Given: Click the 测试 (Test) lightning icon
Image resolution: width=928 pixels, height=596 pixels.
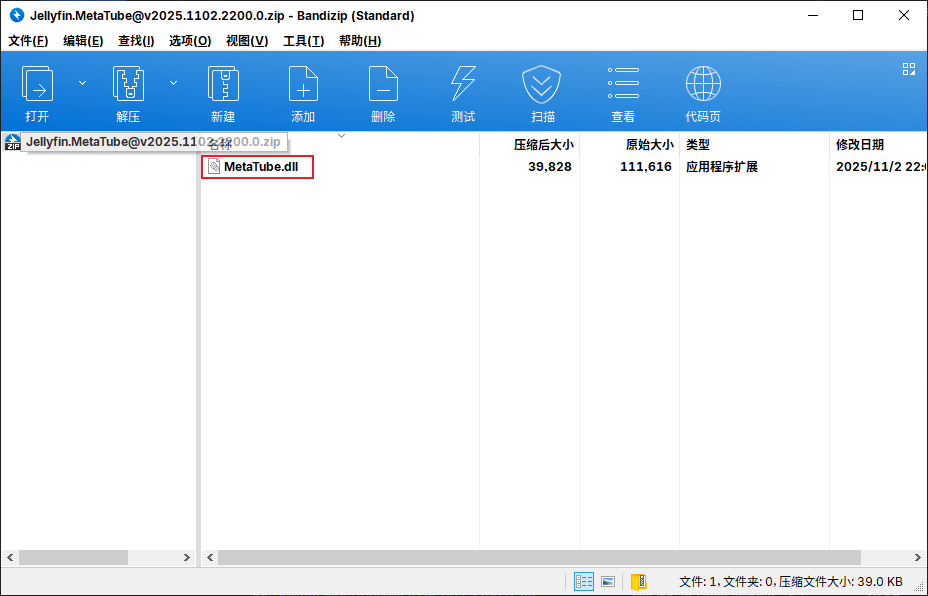Looking at the screenshot, I should [463, 83].
